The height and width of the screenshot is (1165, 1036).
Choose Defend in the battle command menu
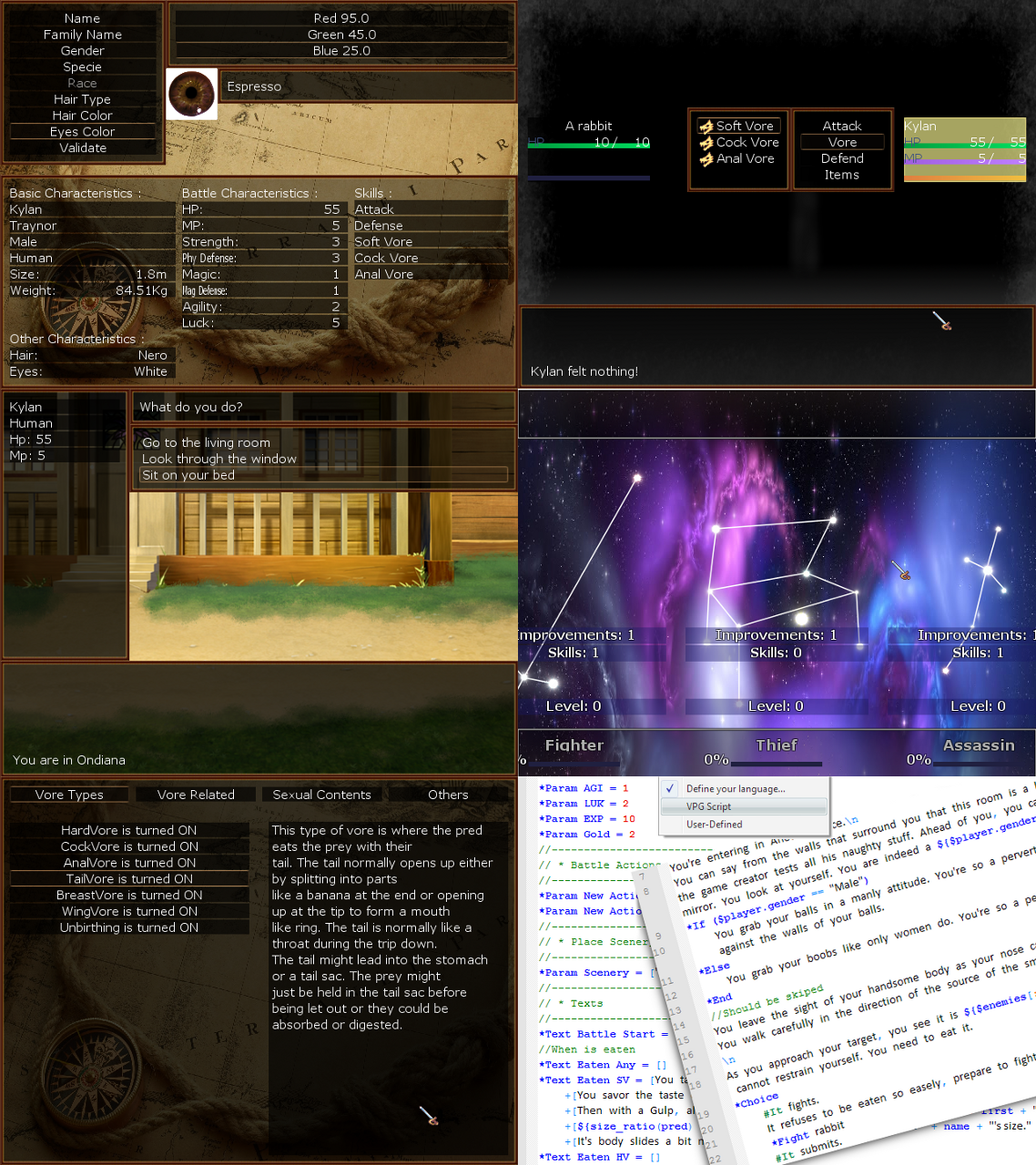(842, 158)
